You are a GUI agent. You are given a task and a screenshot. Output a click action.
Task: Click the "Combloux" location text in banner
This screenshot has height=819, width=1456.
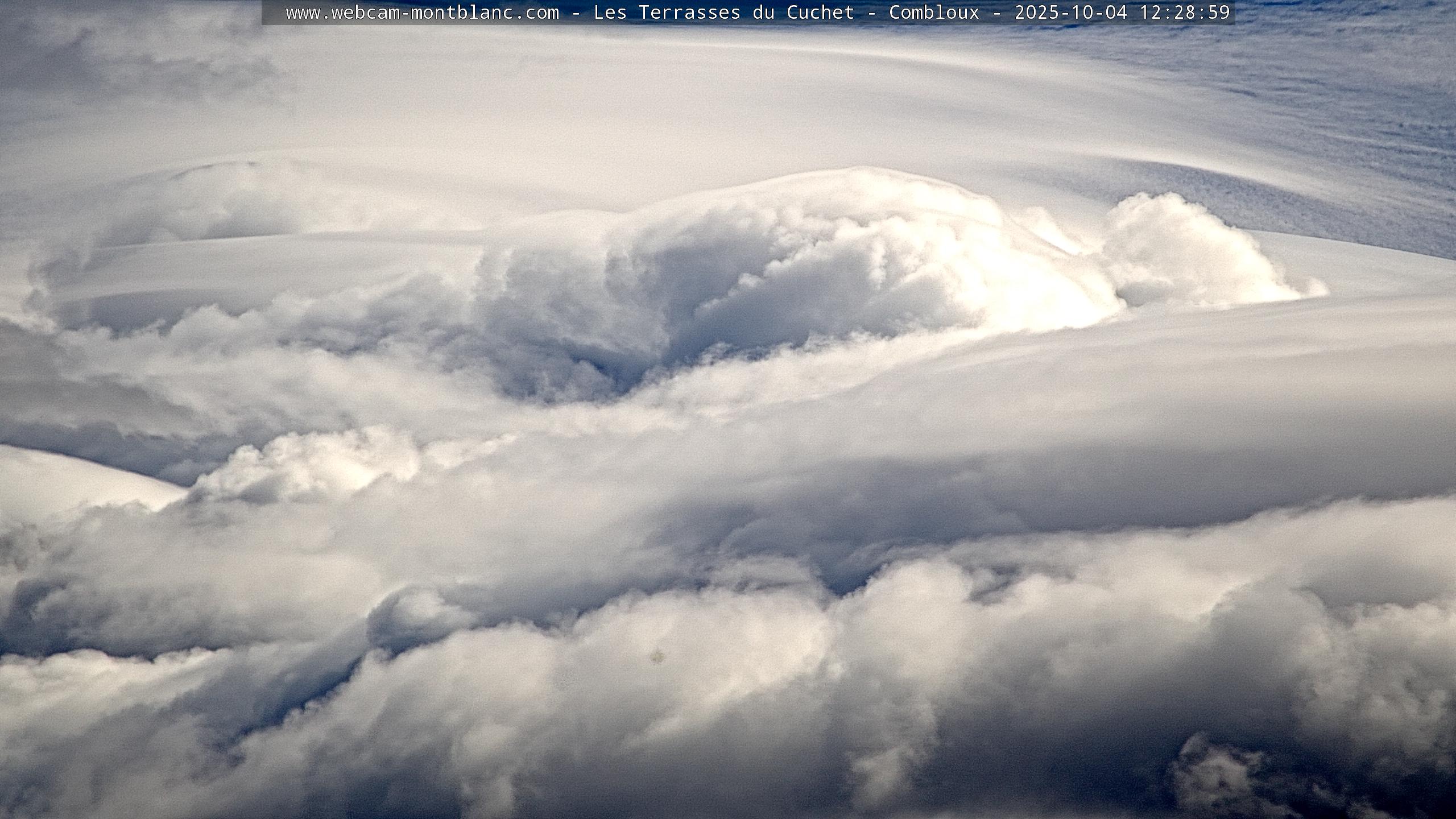(934, 13)
